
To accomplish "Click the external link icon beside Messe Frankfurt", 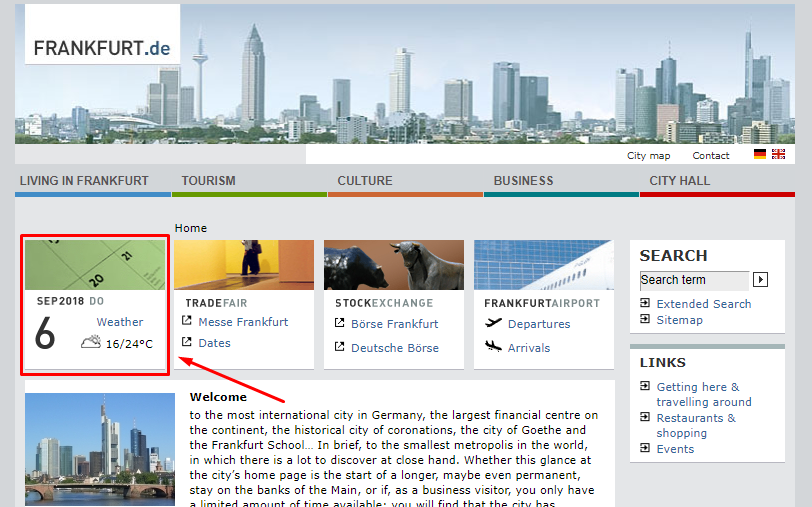I will point(187,321).
